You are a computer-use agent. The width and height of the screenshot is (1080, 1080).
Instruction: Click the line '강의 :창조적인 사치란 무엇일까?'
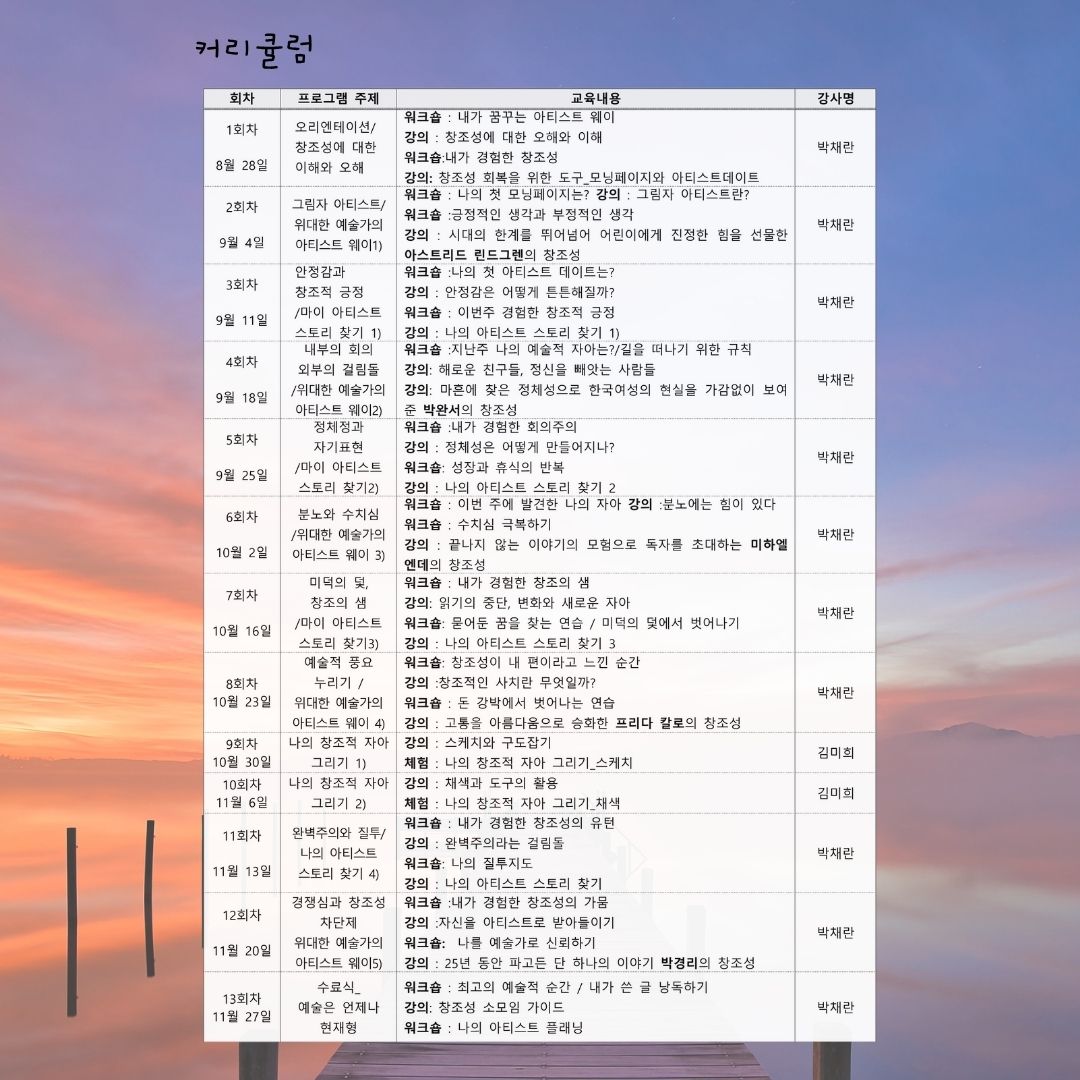click(x=500, y=683)
